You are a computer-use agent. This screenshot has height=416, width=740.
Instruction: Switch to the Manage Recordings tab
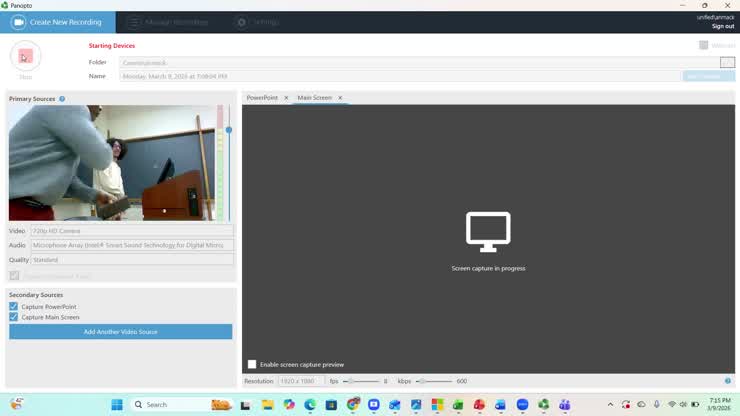pos(168,22)
